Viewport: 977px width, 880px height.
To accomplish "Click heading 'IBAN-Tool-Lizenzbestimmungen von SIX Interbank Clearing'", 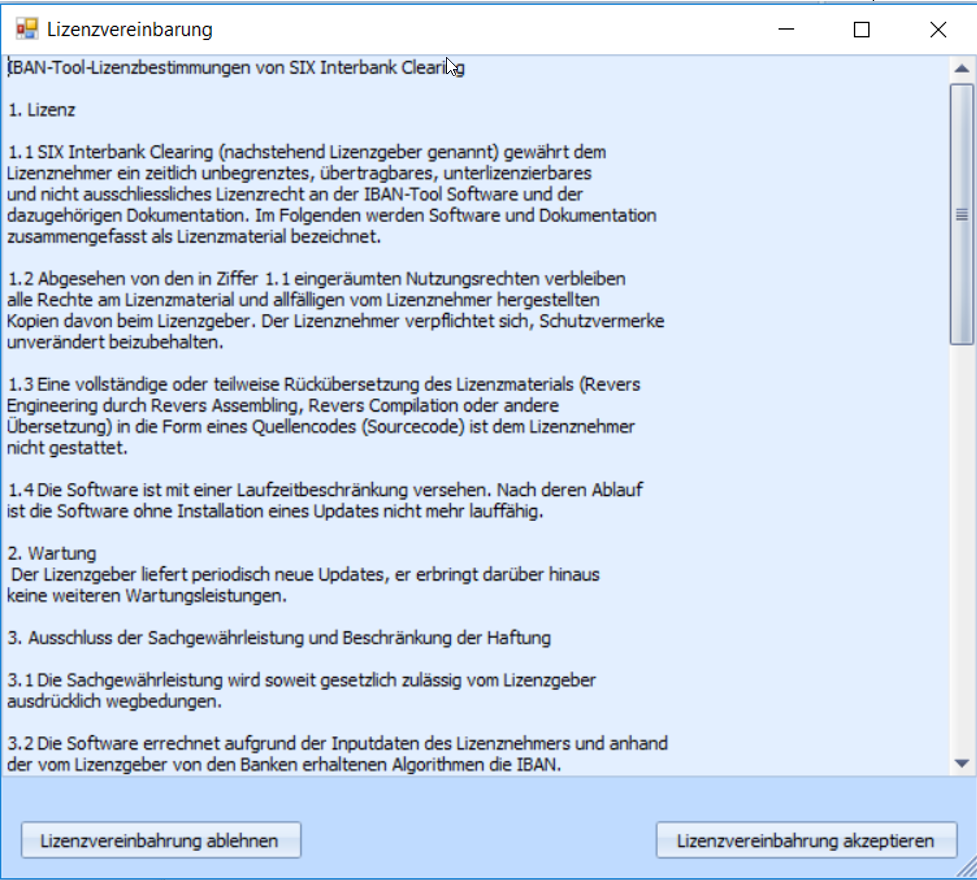I will [236, 67].
